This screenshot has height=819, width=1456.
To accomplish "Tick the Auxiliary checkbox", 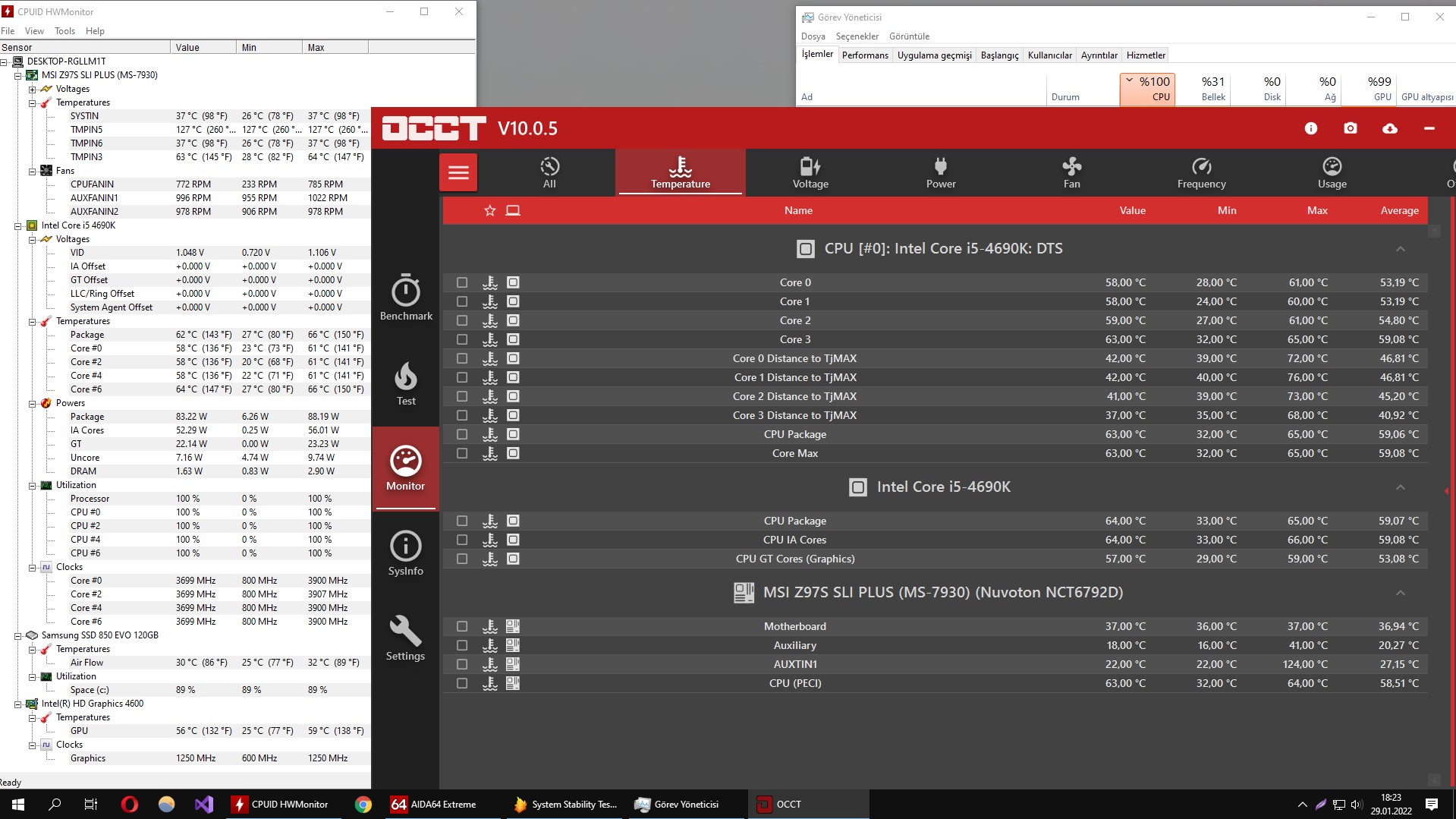I will (x=462, y=645).
